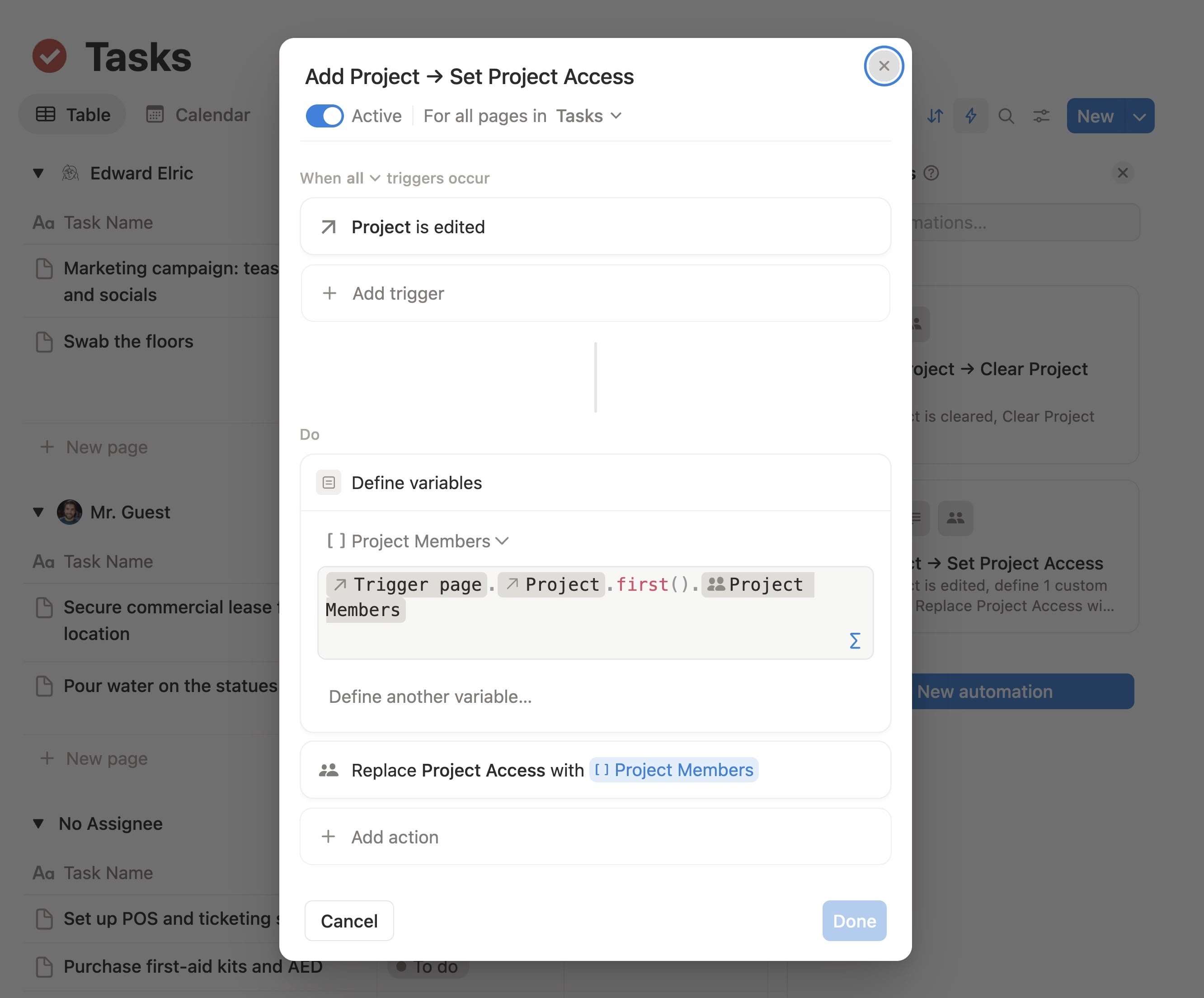This screenshot has height=998, width=1204.
Task: Collapse the Mr. Guest group
Action: tap(38, 512)
